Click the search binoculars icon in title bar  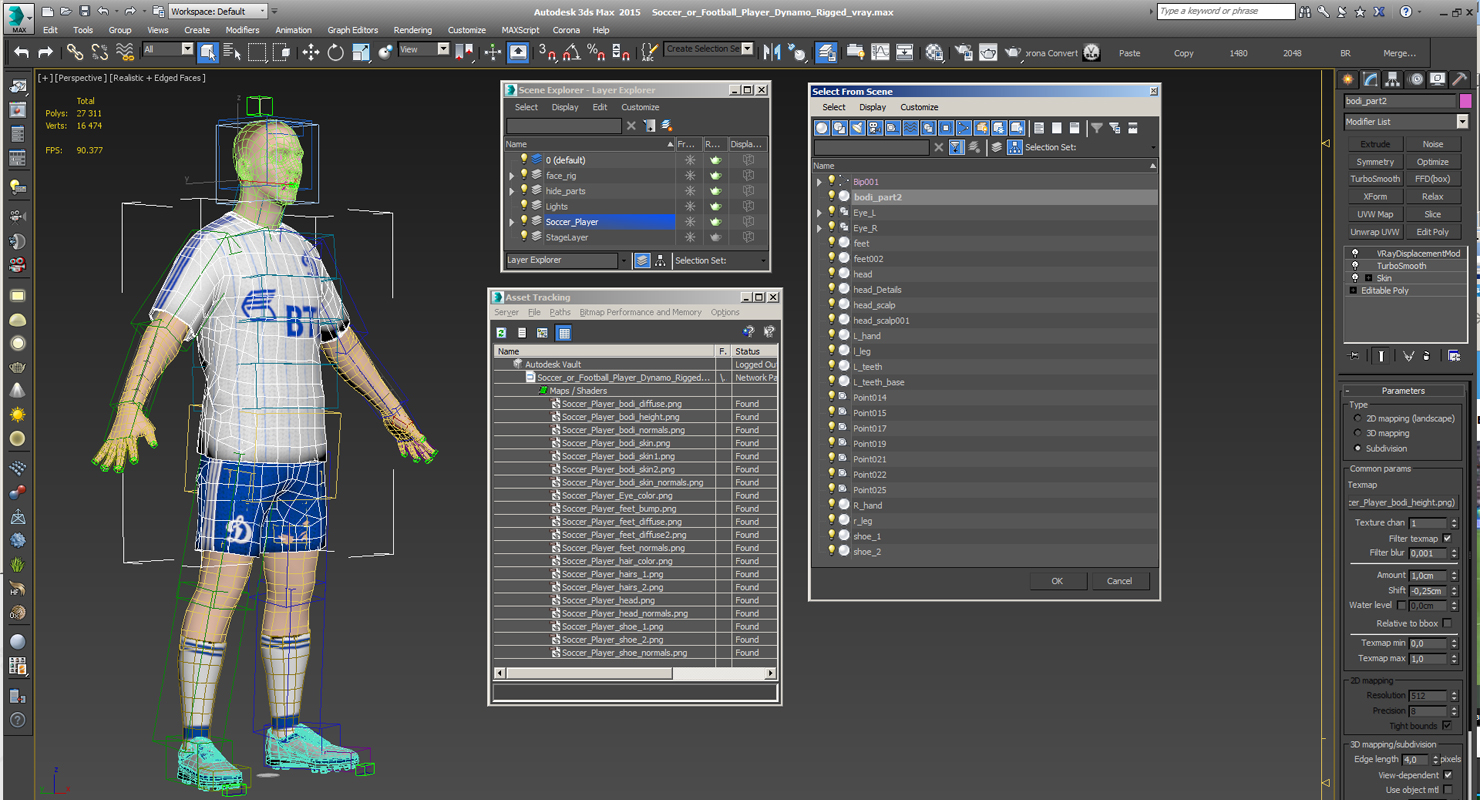pyautogui.click(x=1305, y=12)
